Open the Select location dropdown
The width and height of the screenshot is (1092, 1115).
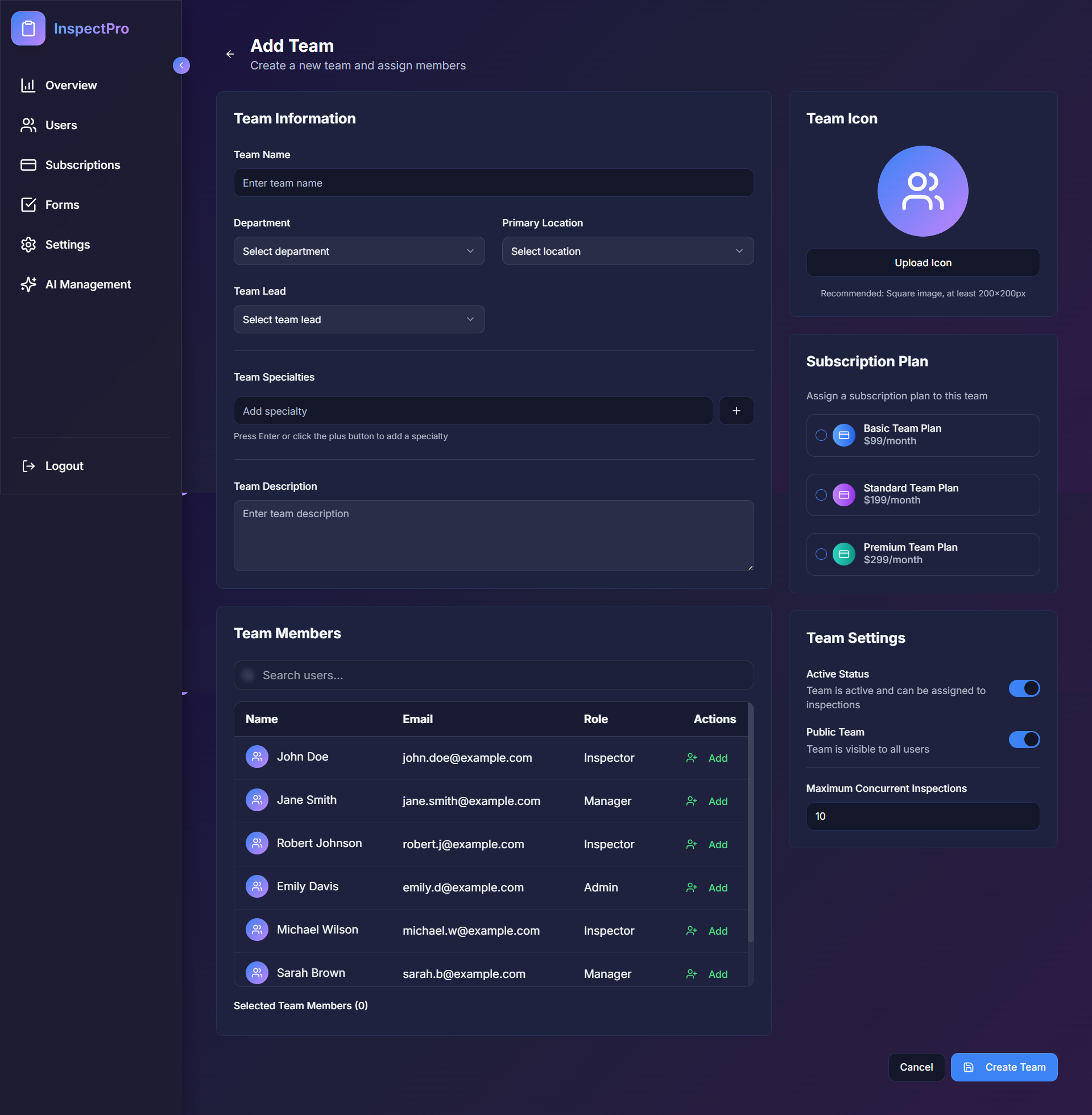click(x=627, y=251)
